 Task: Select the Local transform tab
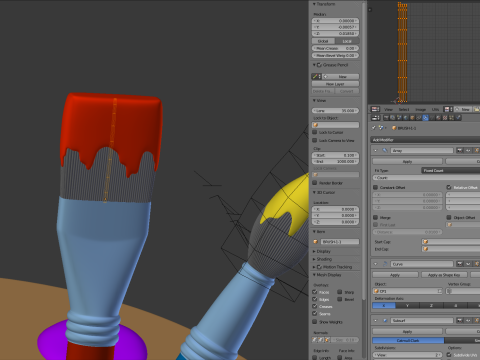click(347, 41)
